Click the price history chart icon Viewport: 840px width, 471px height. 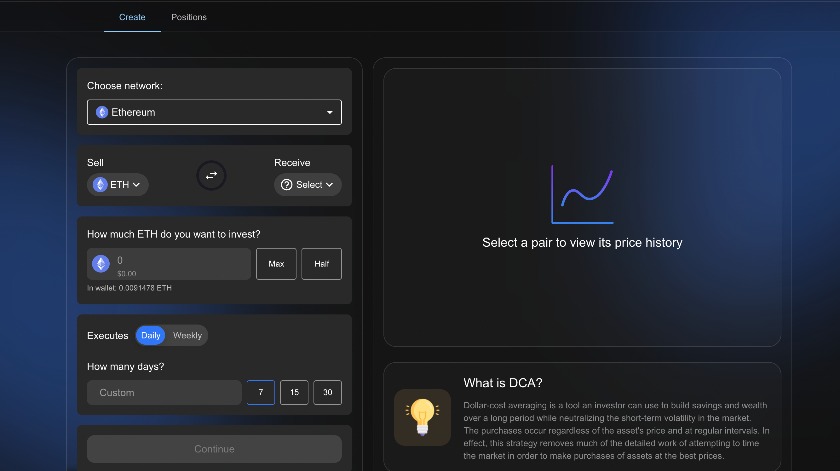tap(582, 195)
